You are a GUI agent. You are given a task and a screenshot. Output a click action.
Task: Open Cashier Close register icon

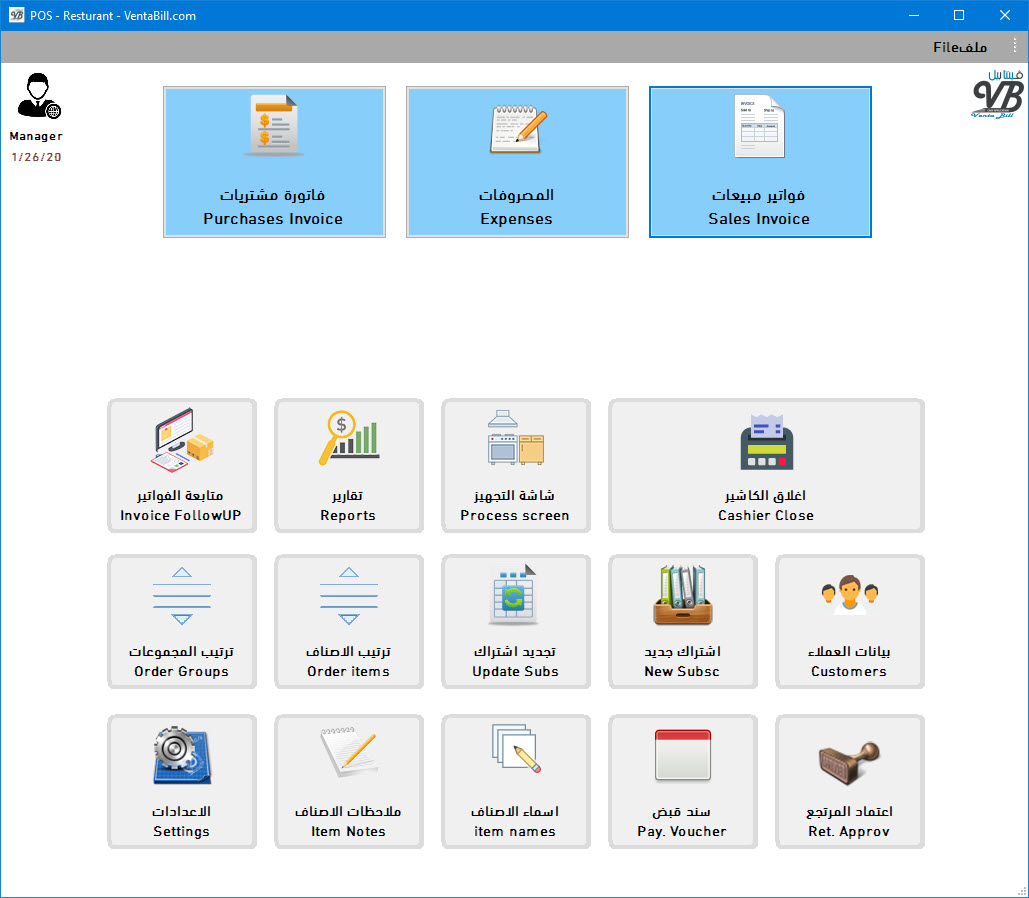point(766,442)
